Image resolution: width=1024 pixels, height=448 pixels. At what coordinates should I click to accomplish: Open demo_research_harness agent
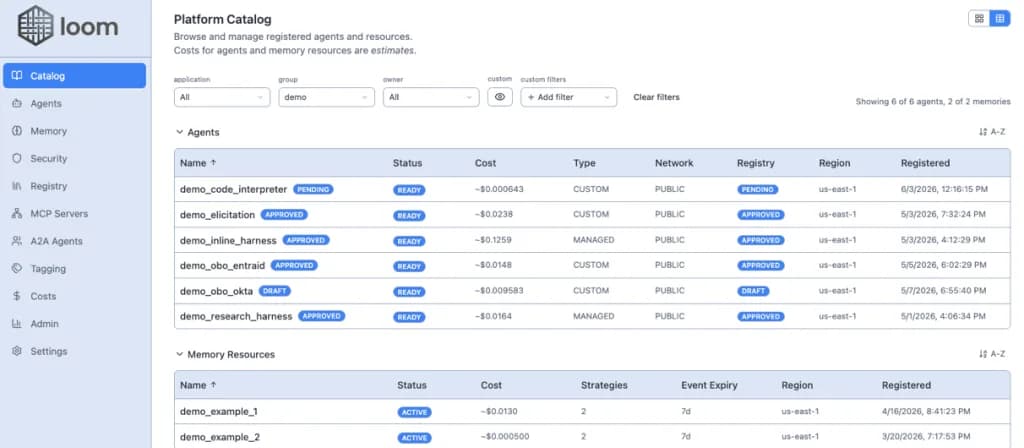click(x=236, y=317)
